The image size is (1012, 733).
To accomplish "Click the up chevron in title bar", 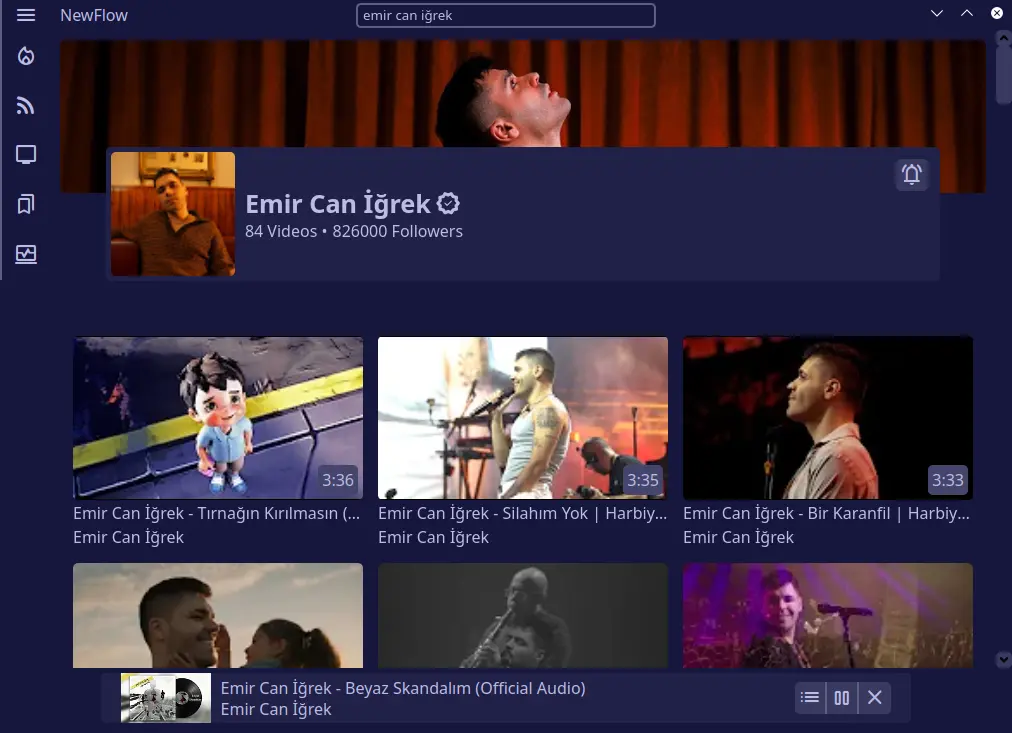I will (967, 14).
